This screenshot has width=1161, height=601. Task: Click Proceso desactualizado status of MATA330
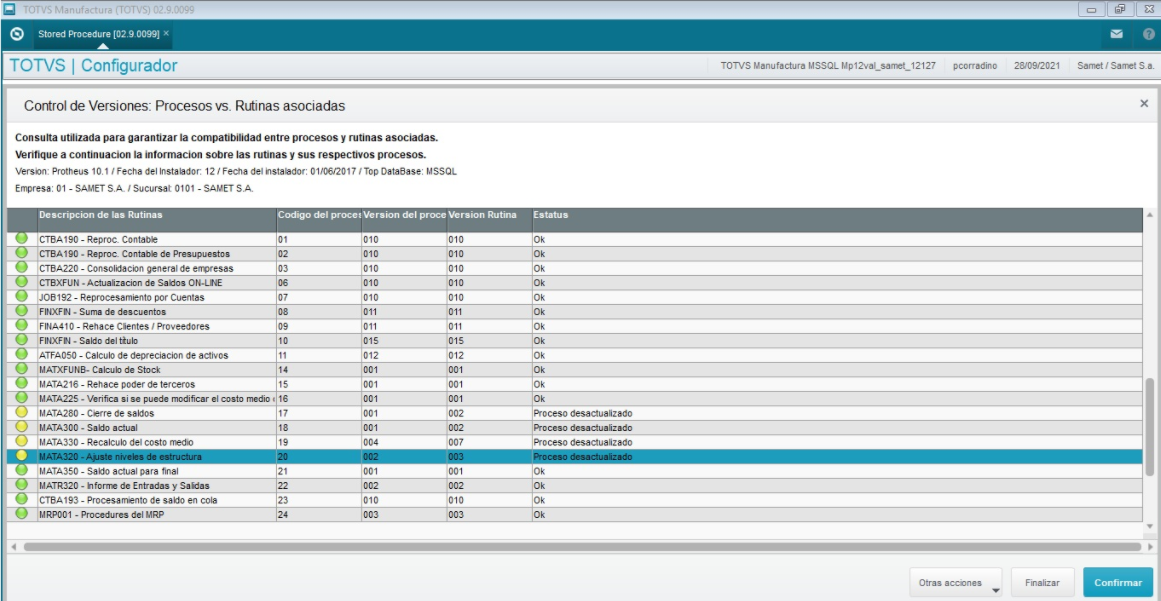pyautogui.click(x=583, y=442)
